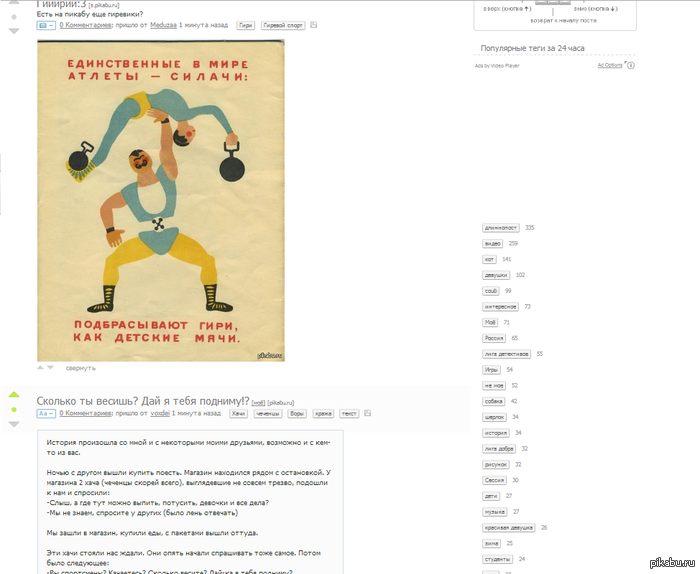
Task: Open author profile voxdei
Action: pyautogui.click(x=160, y=413)
